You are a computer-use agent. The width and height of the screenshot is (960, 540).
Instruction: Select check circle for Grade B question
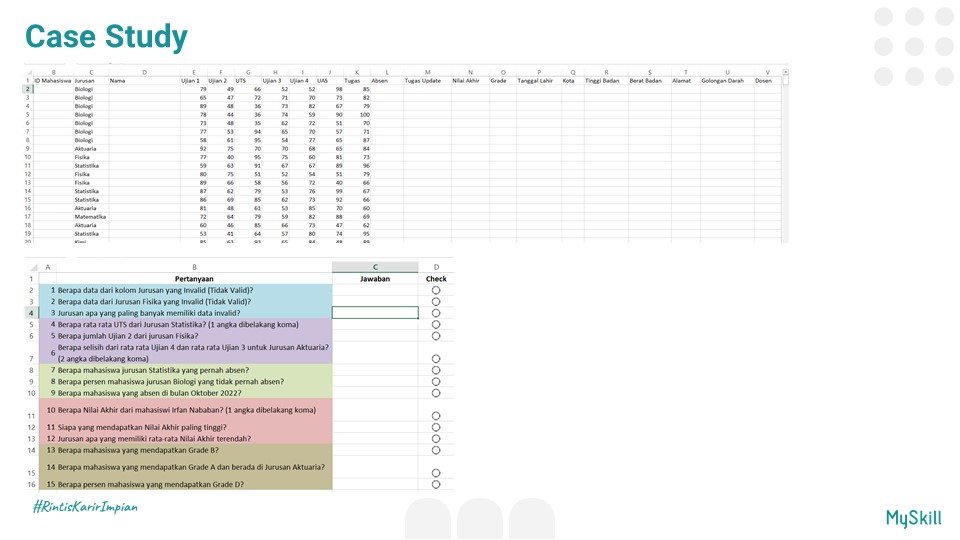436,450
